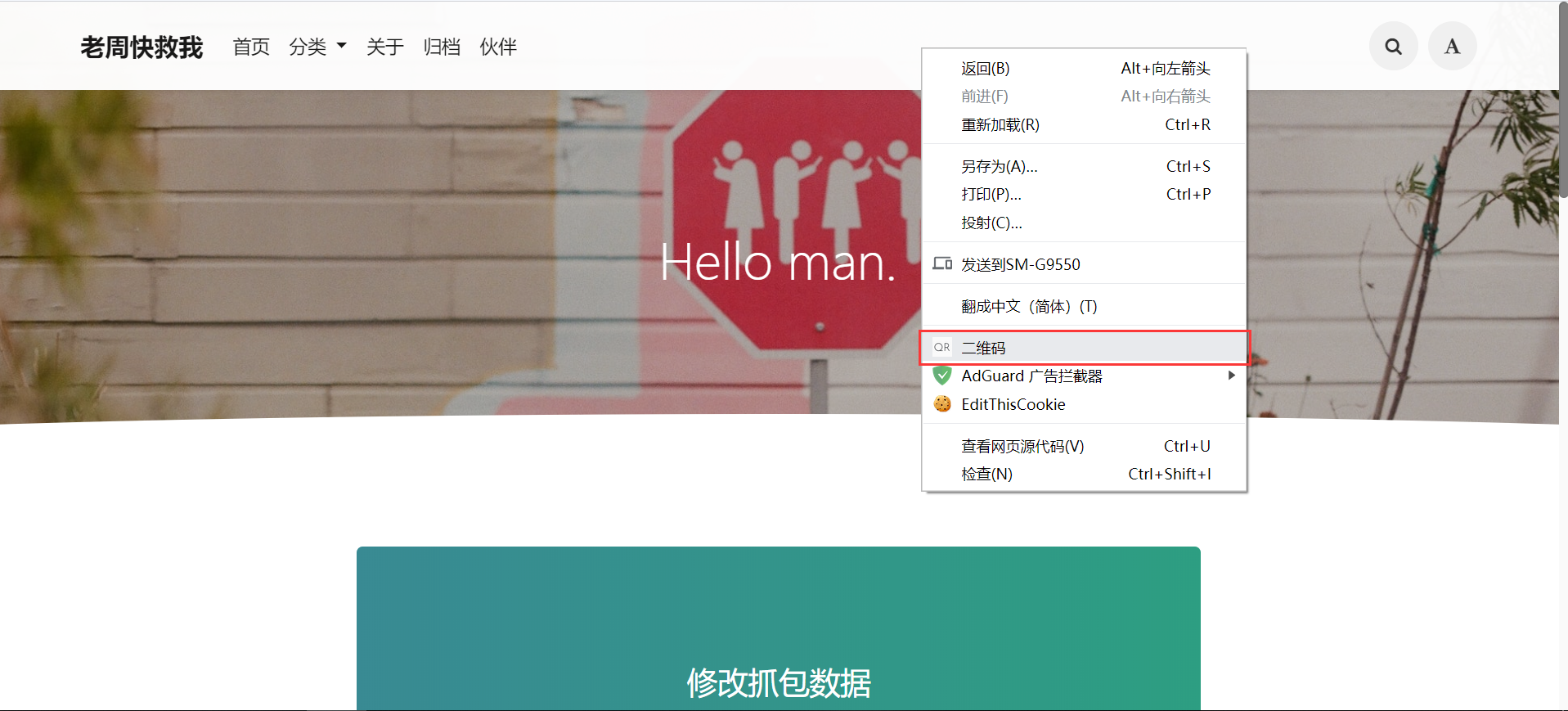Select 返回(B) in the context menu

(x=1084, y=69)
